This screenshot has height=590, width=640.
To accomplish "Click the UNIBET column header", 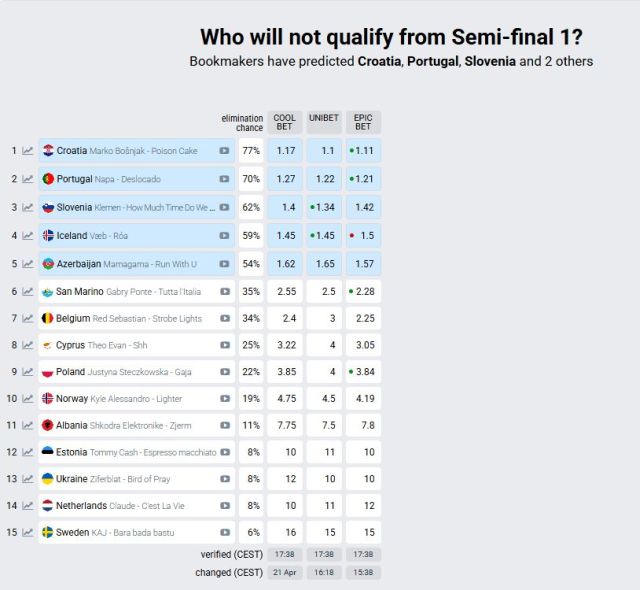I will pos(324,118).
